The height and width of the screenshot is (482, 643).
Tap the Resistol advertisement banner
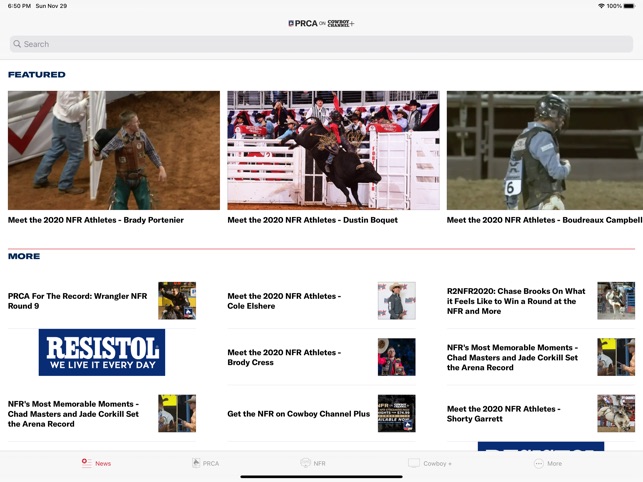click(x=102, y=352)
